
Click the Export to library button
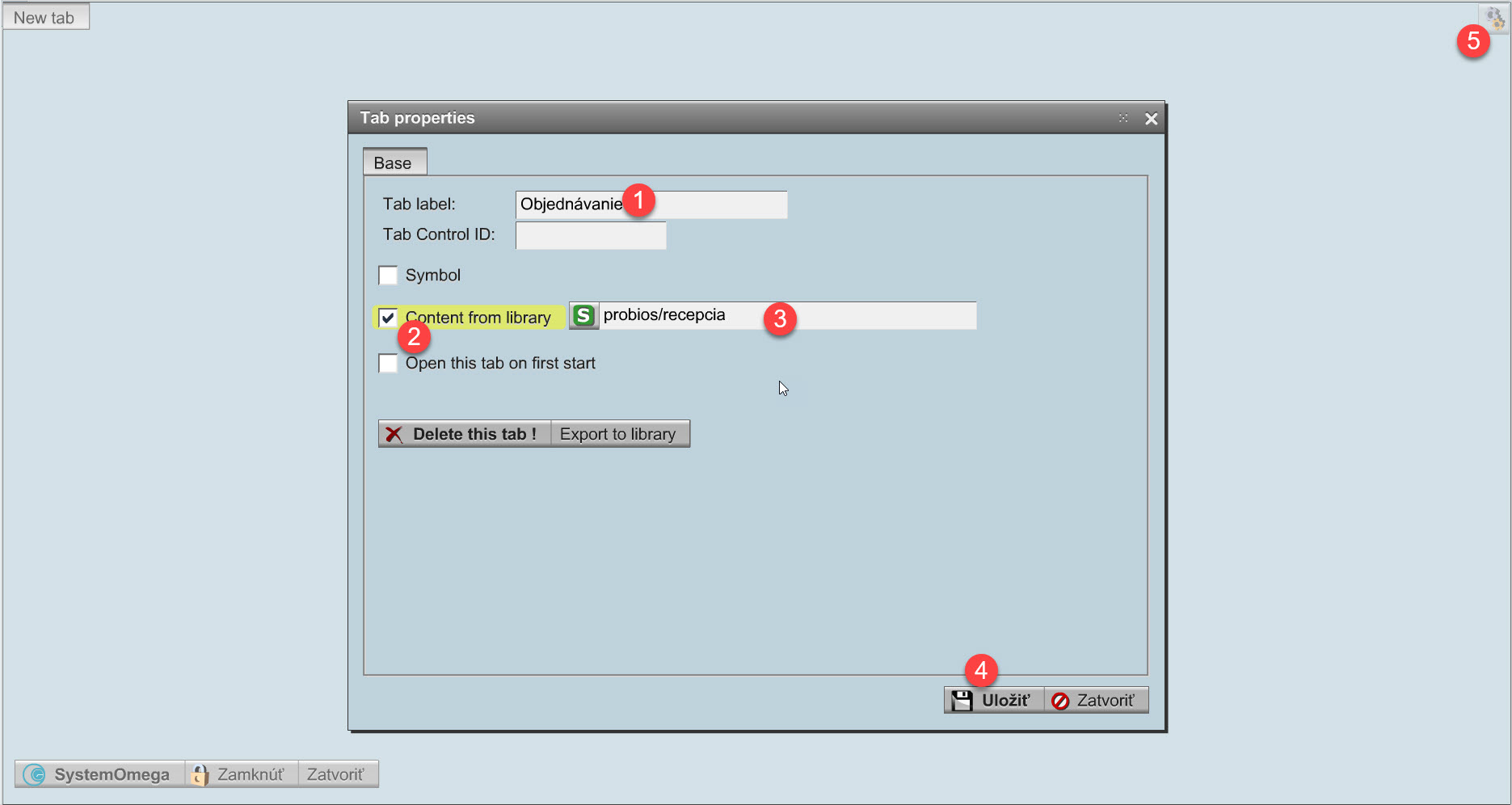click(x=619, y=434)
